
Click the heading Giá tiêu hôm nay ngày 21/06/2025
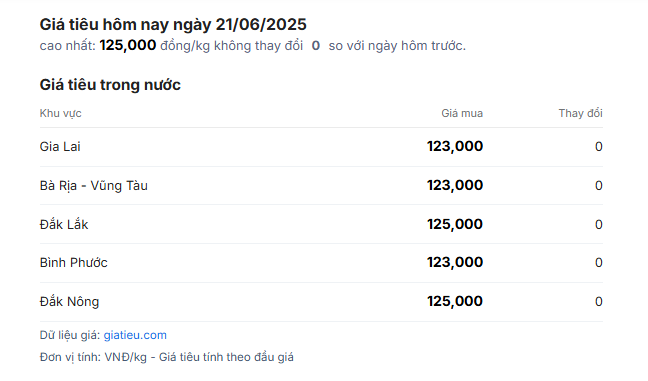point(173,25)
